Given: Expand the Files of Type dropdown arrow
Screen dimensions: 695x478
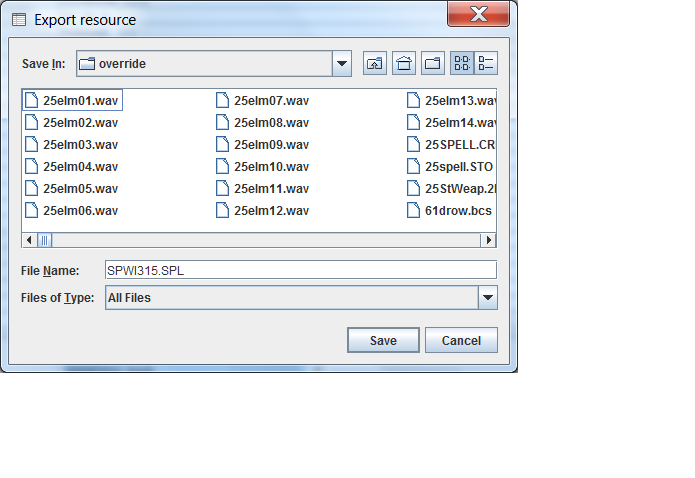Looking at the screenshot, I should pos(487,297).
